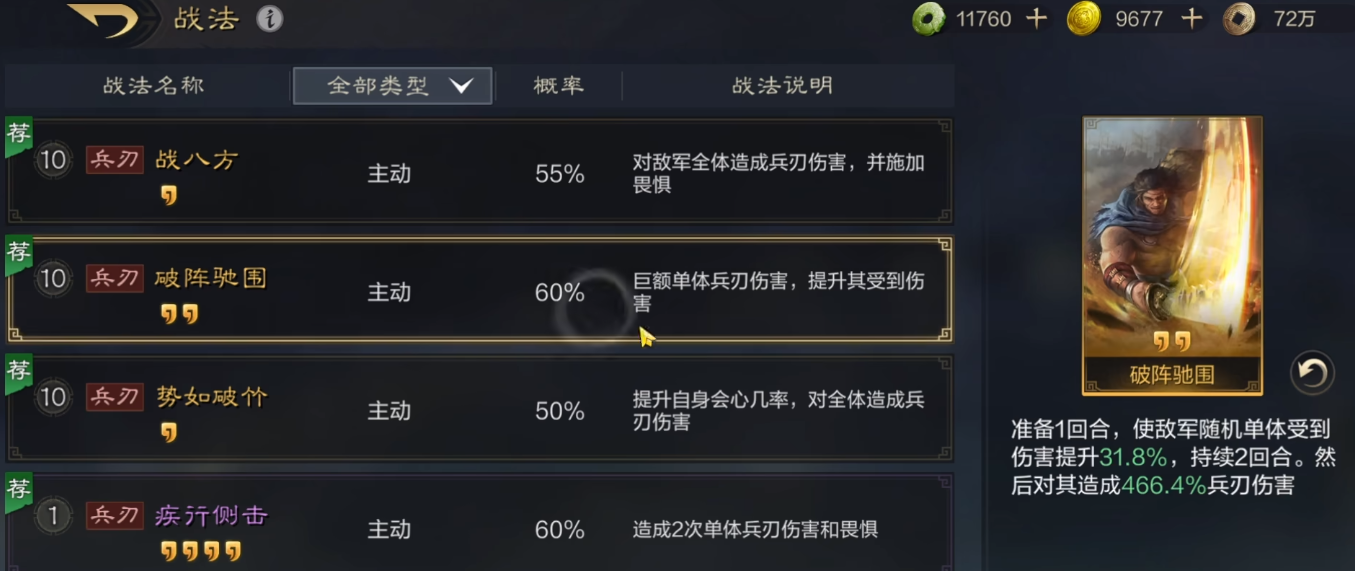Image resolution: width=1355 pixels, height=571 pixels.
Task: Click the level 10 badge of 破阵驰围
Action: pyautogui.click(x=52, y=278)
